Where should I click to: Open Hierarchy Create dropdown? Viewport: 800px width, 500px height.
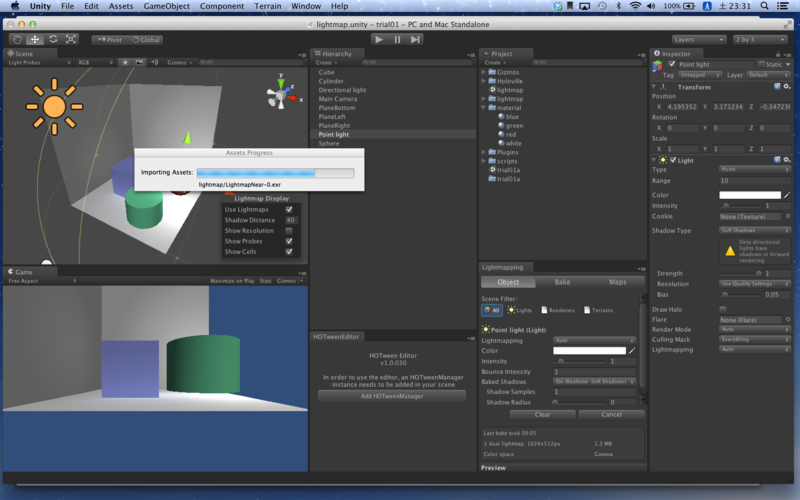326,62
